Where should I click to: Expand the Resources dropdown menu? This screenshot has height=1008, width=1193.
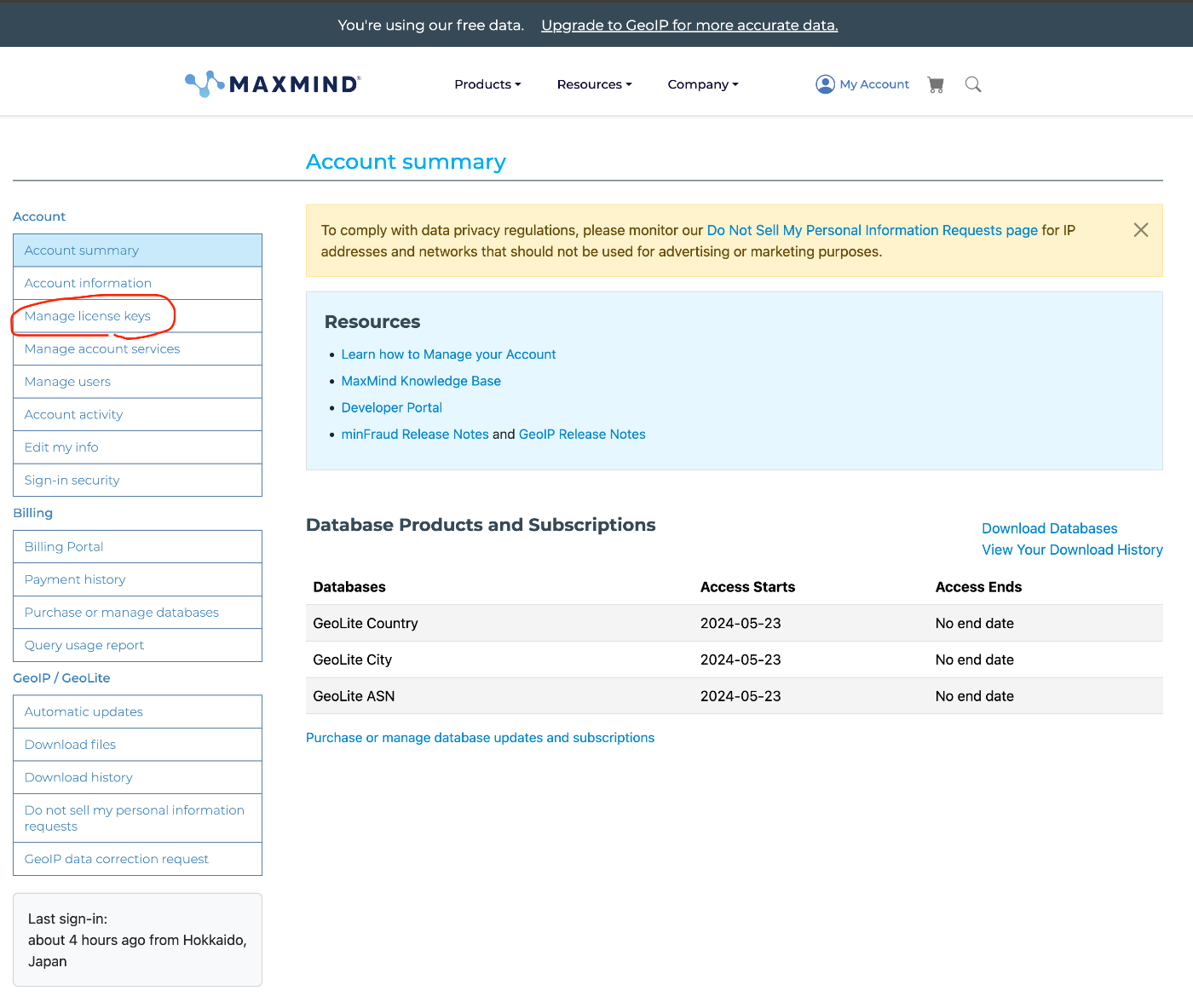(594, 84)
